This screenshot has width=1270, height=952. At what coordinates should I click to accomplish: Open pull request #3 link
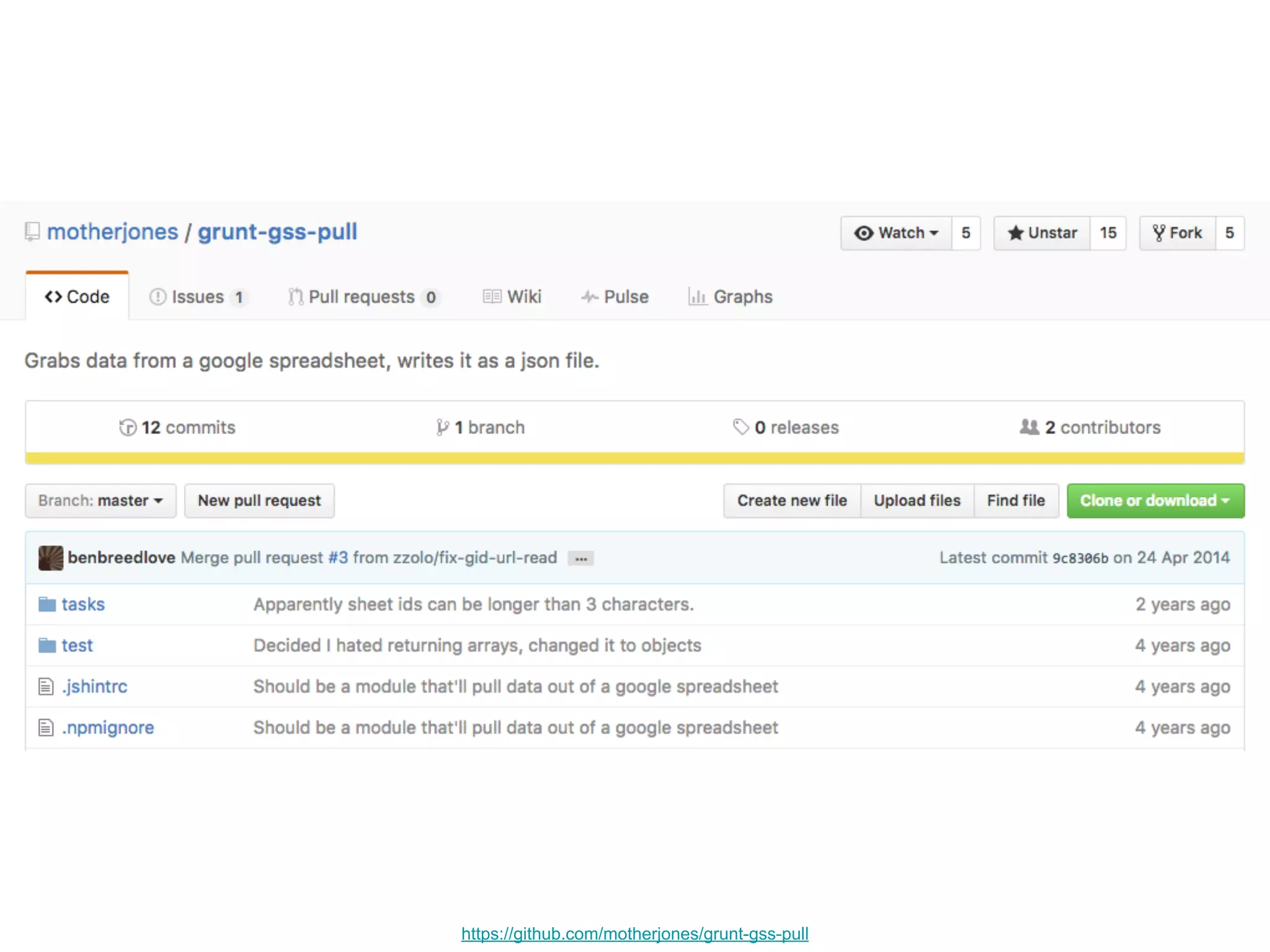click(x=338, y=558)
